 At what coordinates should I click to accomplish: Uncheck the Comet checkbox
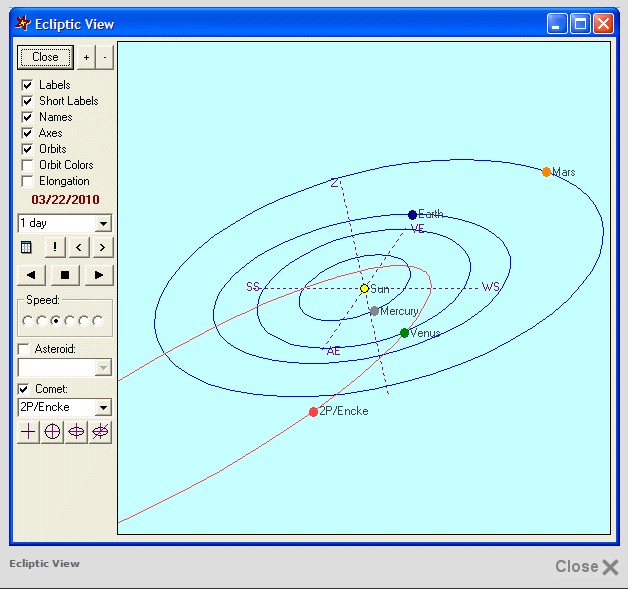pyautogui.click(x=24, y=389)
